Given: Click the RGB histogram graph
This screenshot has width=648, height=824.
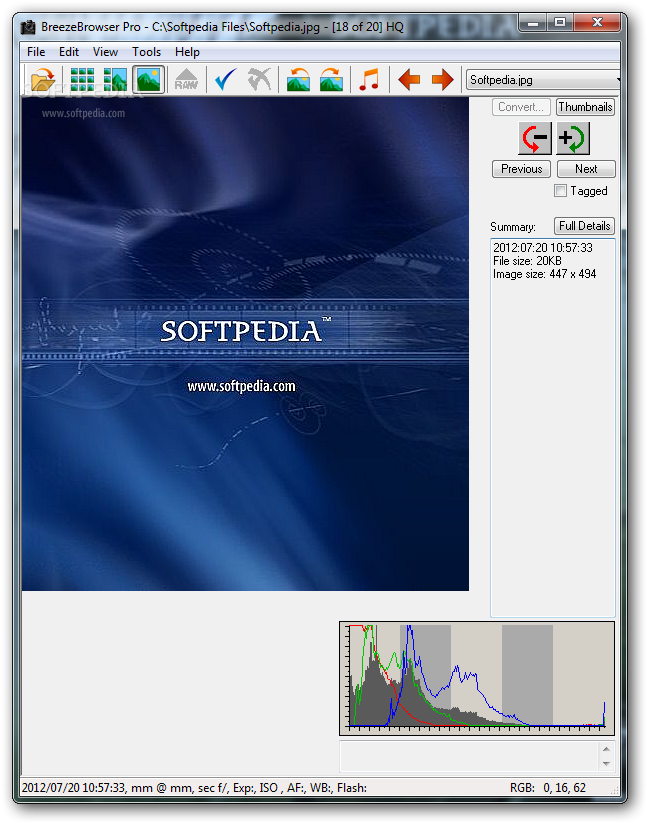Looking at the screenshot, I should click(477, 678).
